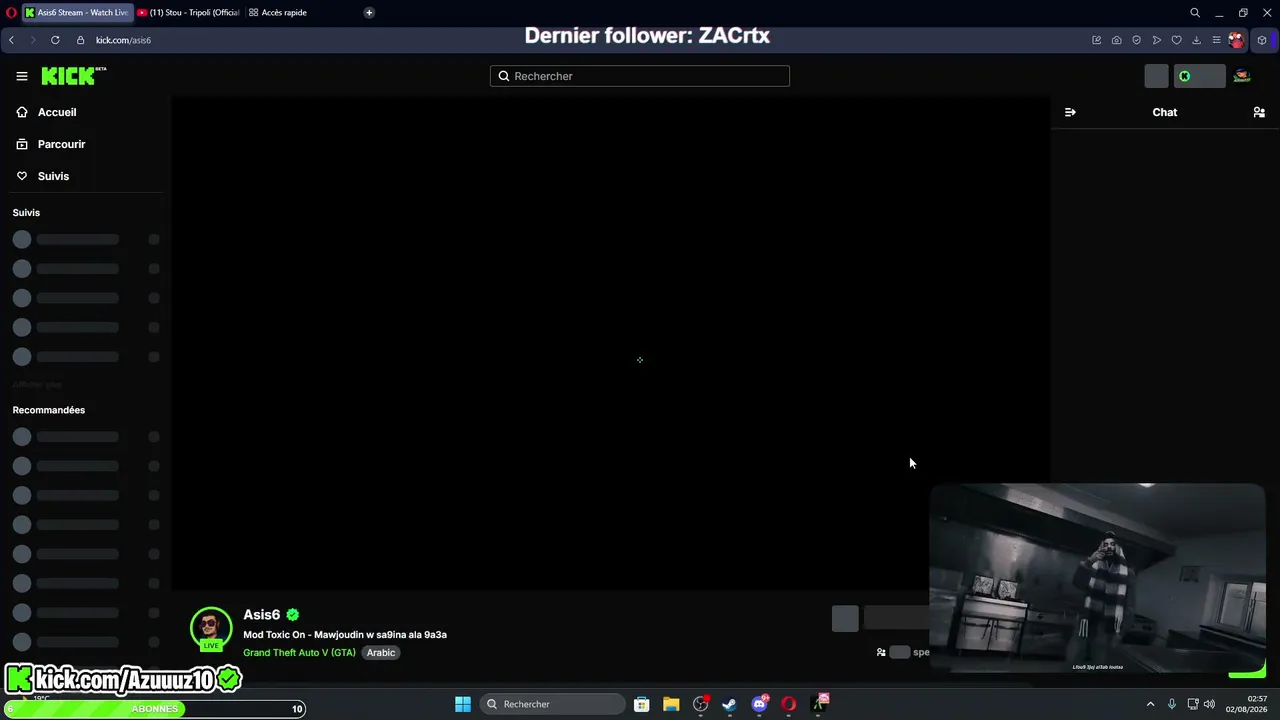This screenshot has height=720, width=1280.
Task: Open the Asis6 channel name link
Action: tap(261, 615)
